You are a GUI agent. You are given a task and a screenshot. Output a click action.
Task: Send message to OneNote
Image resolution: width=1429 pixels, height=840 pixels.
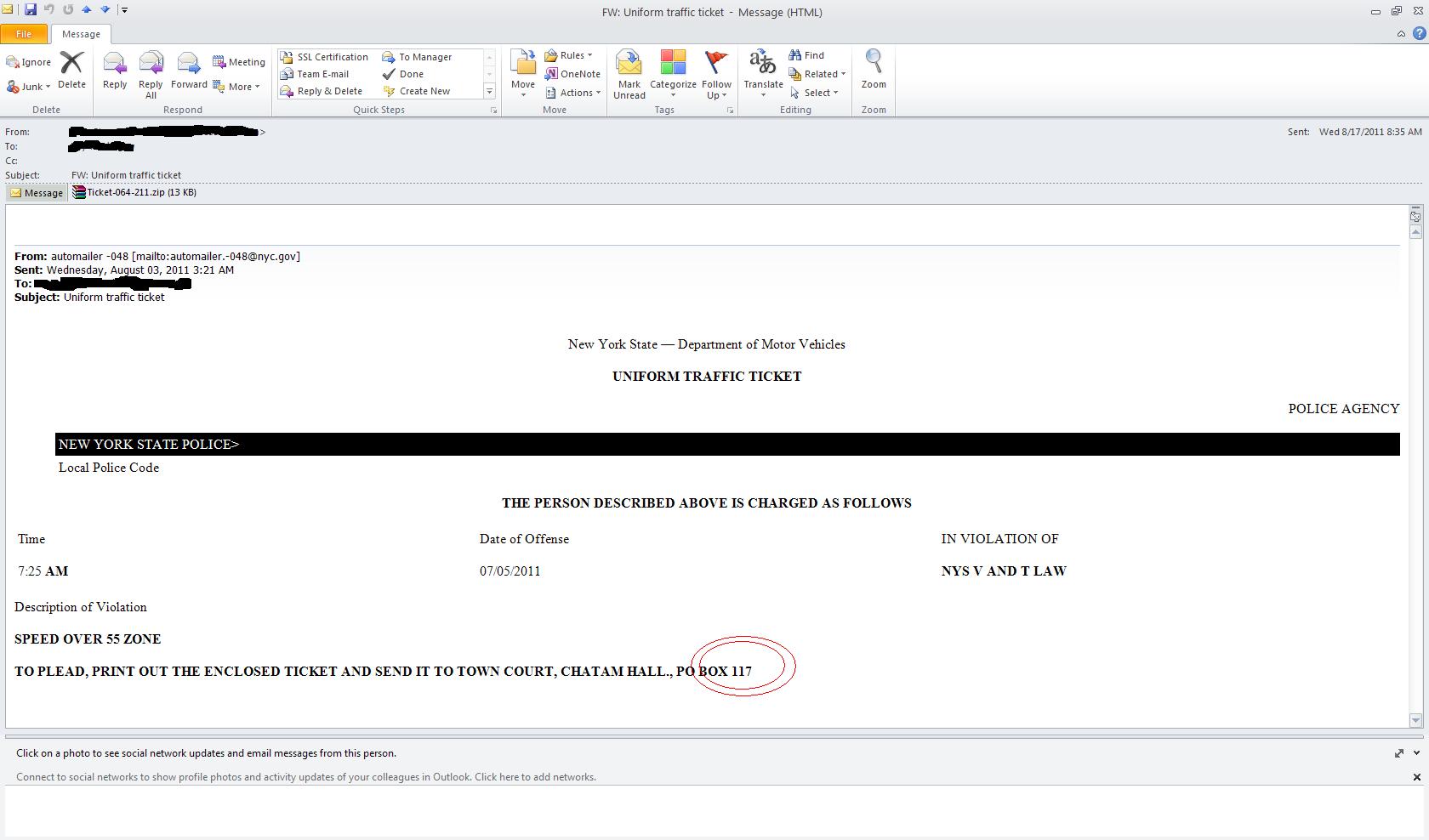pos(572,74)
